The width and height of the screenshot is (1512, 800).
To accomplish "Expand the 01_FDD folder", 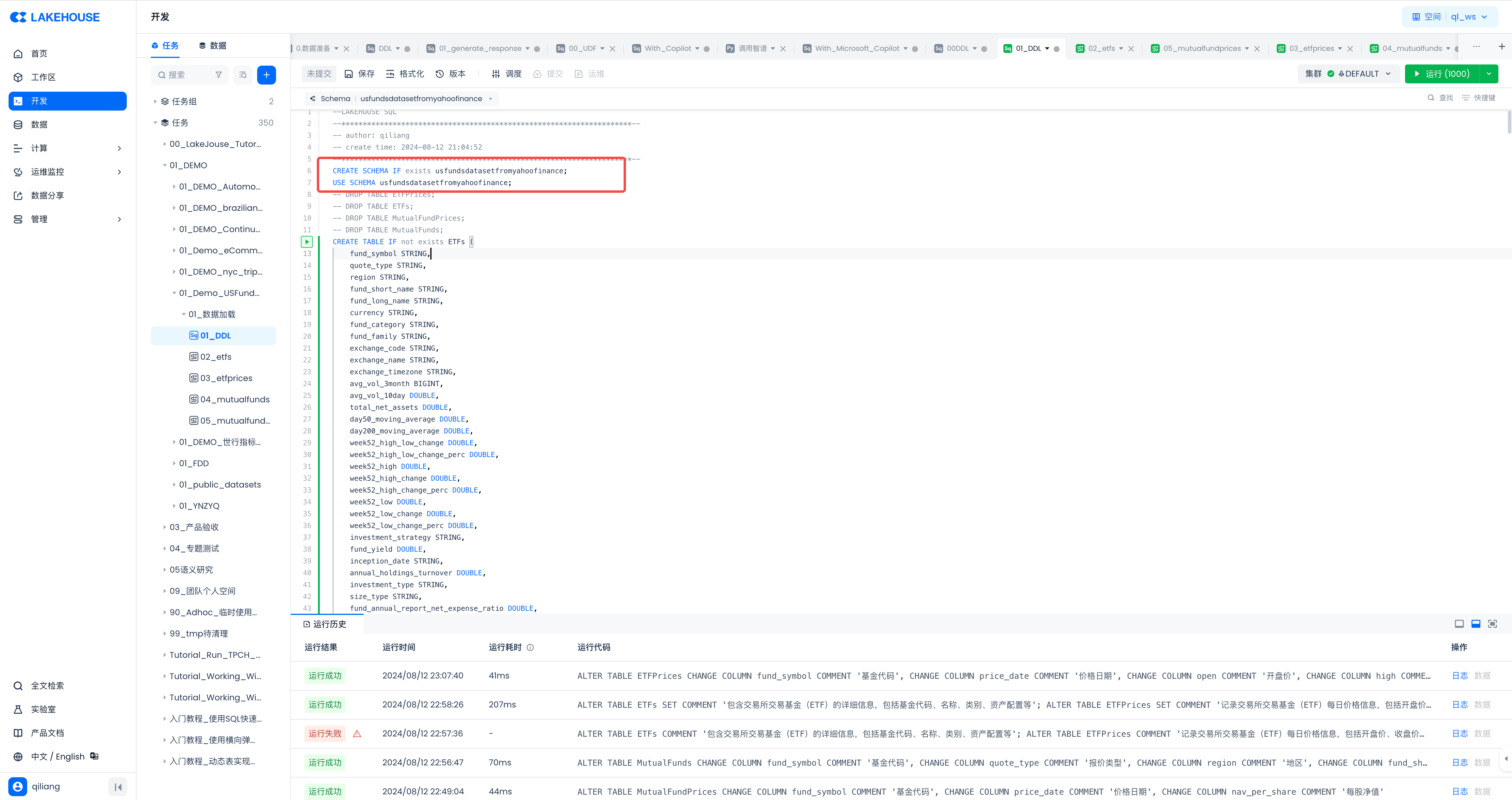I will pos(174,463).
